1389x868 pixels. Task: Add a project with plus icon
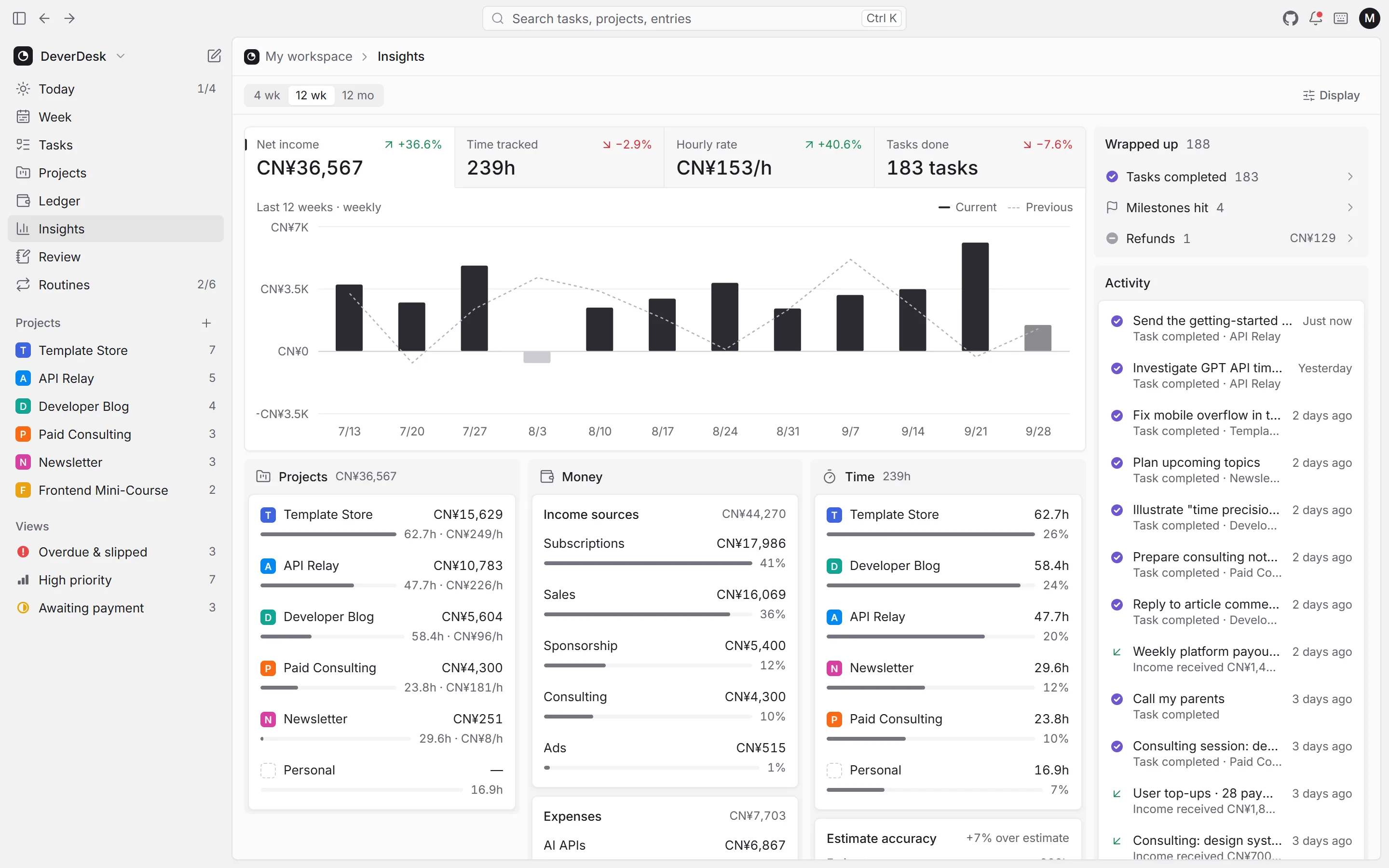(206, 323)
